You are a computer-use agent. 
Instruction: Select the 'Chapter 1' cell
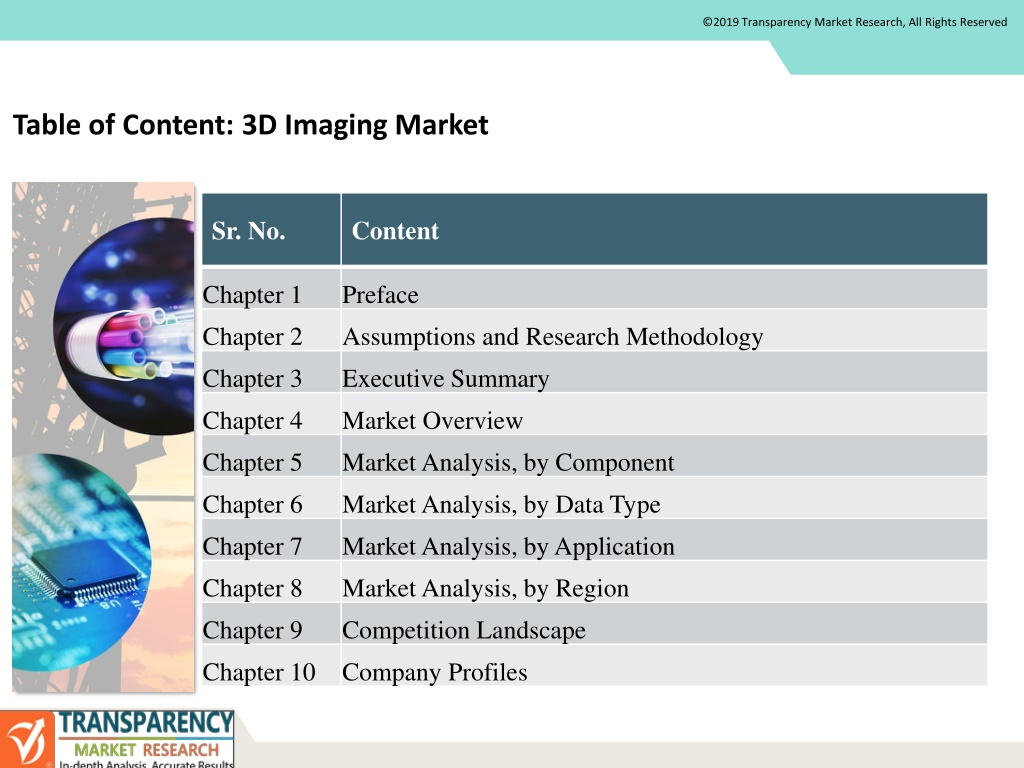point(271,289)
